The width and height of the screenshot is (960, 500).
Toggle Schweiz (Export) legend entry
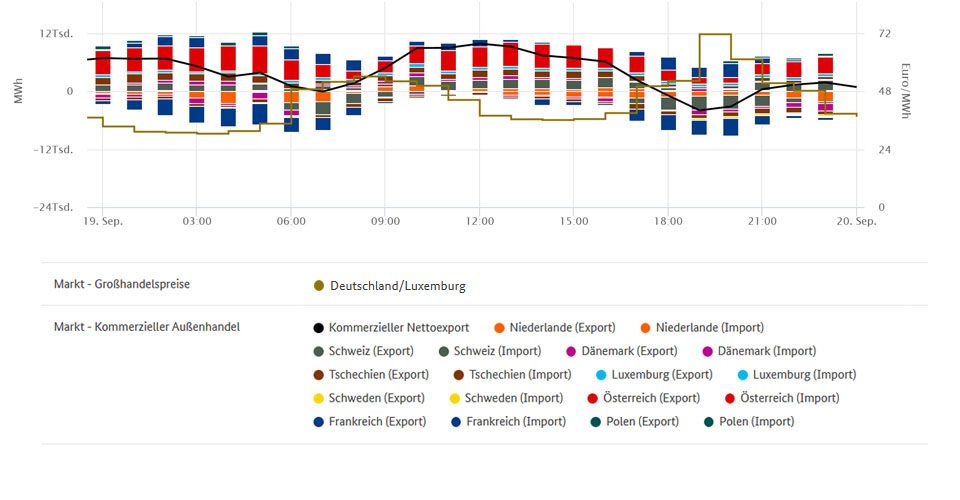(364, 351)
